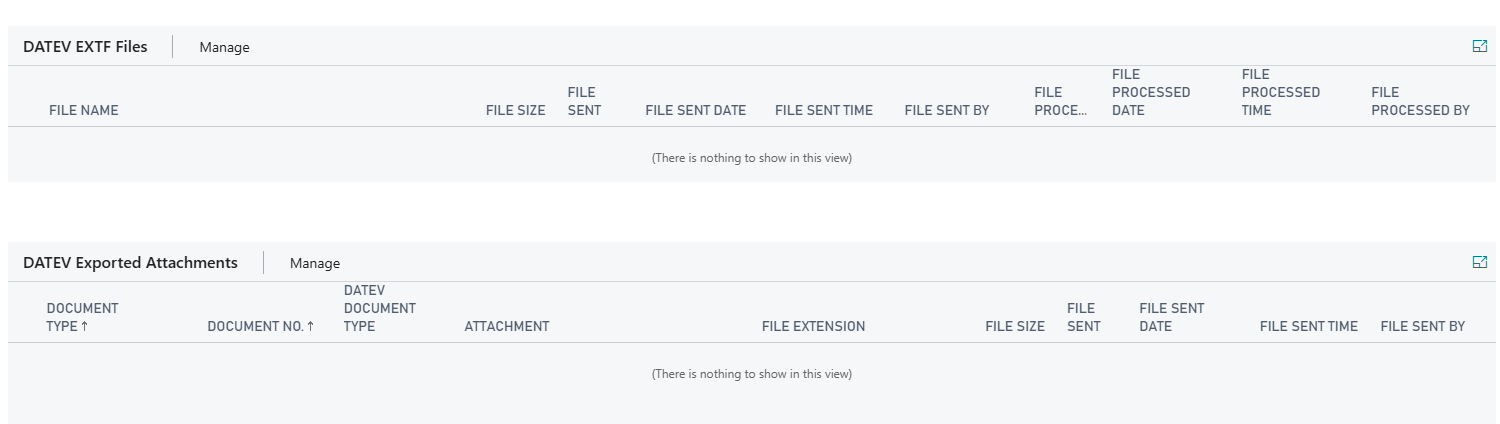Open Manage menu for DATEV Exported Attachments

[315, 263]
